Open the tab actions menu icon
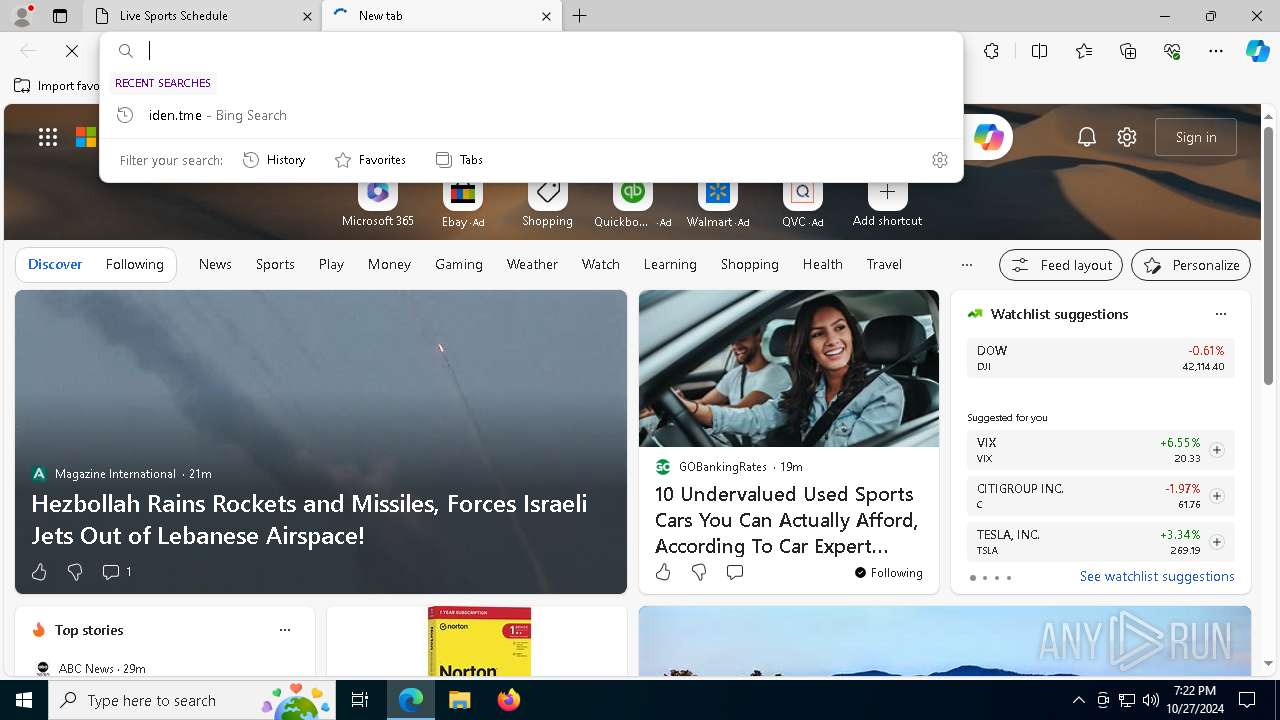 tap(60, 16)
